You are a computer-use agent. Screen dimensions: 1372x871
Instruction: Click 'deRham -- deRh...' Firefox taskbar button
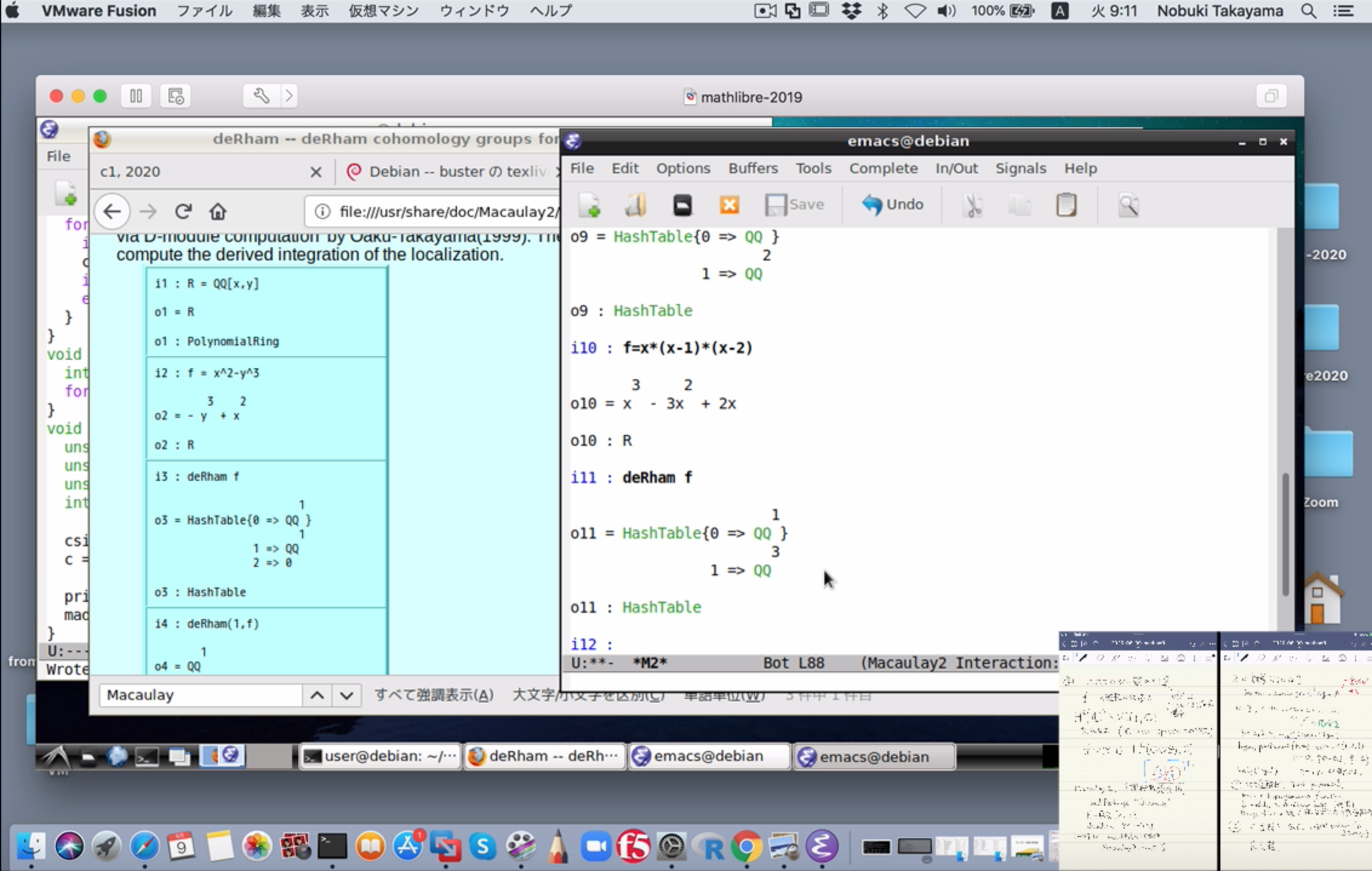544,756
